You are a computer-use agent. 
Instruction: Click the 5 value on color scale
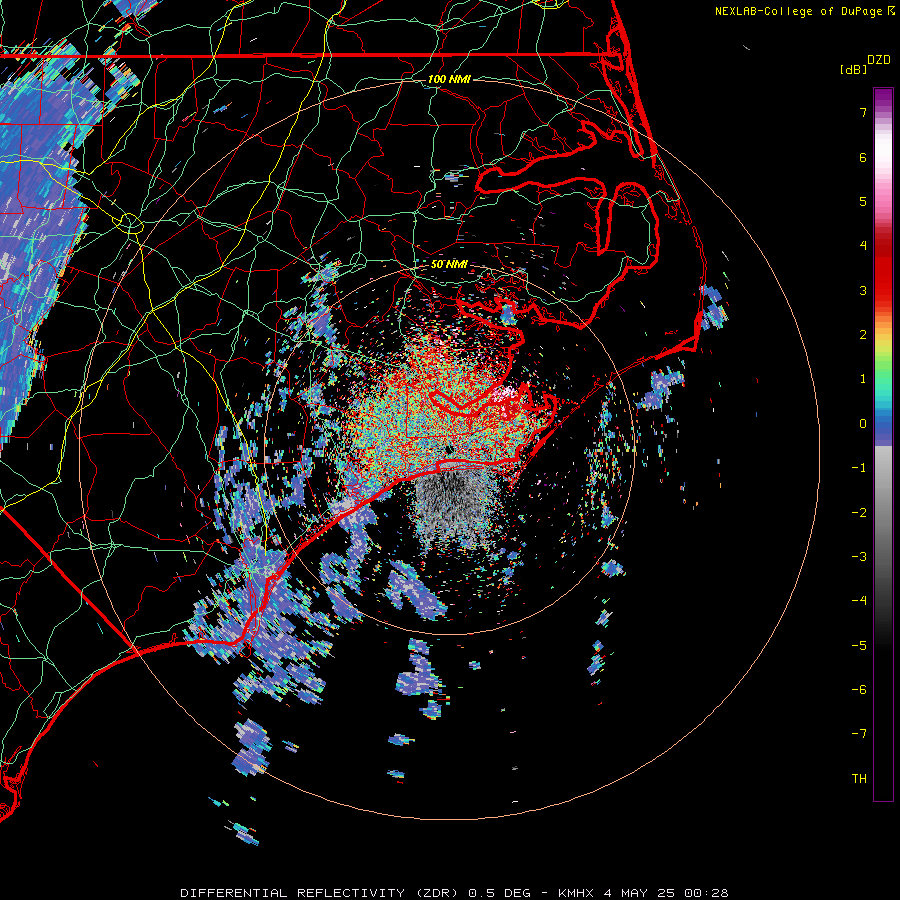tap(863, 201)
